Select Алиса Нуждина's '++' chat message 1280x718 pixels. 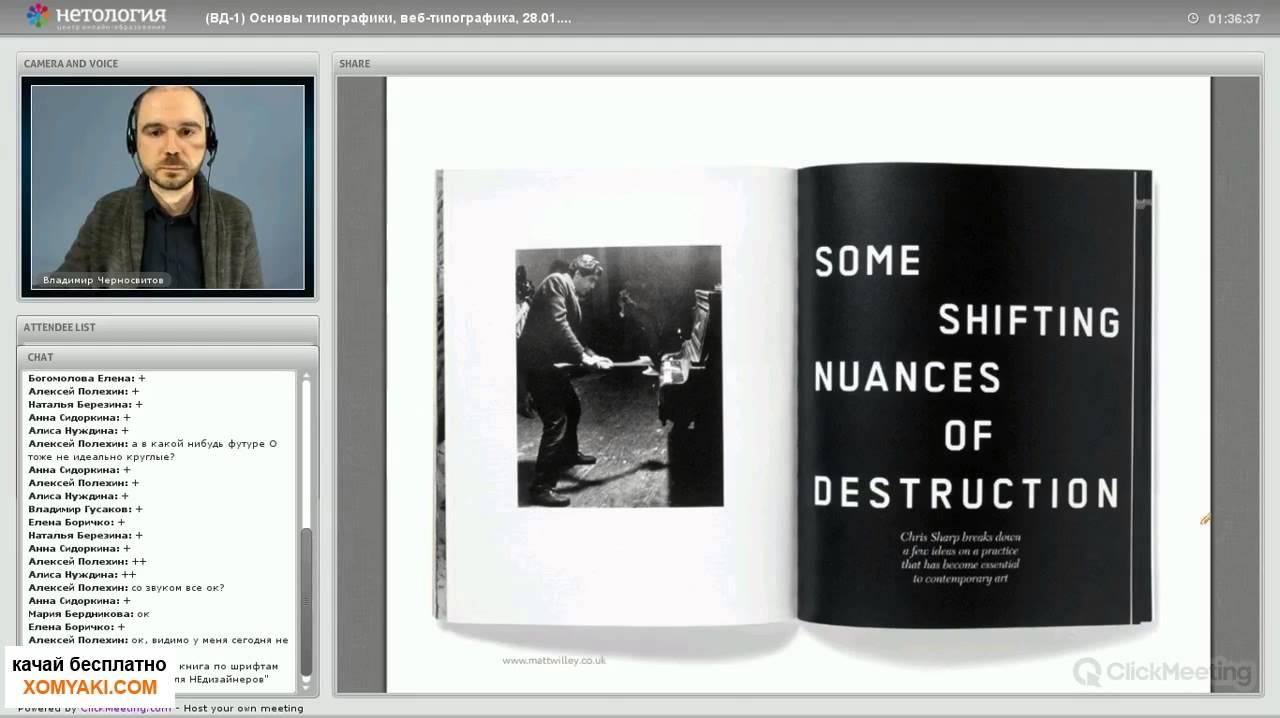[82, 575]
